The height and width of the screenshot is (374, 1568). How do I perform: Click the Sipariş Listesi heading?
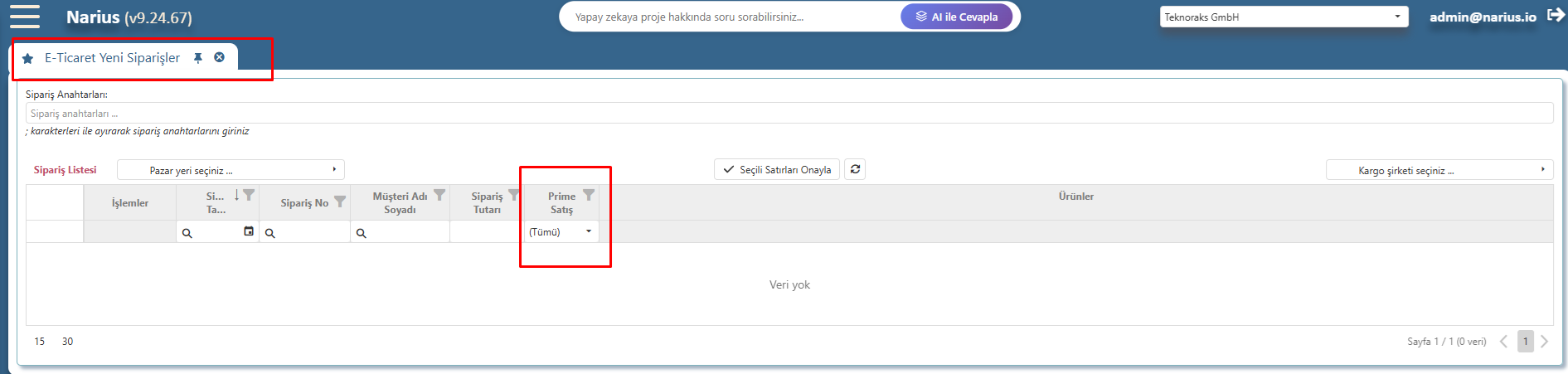pyautogui.click(x=66, y=170)
